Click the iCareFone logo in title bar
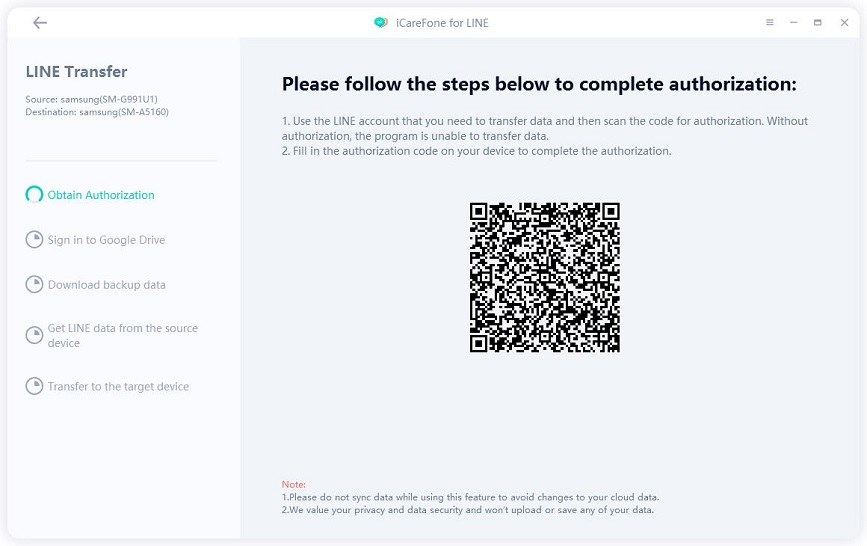 [380, 23]
